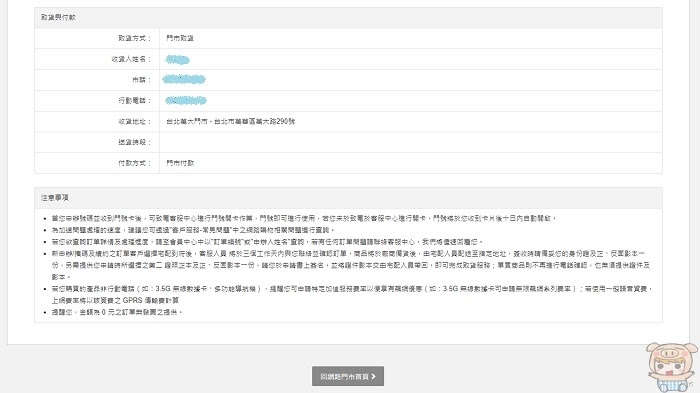Image resolution: width=700 pixels, height=393 pixels.
Task: Click the 行動電話 label
Action: [134, 100]
